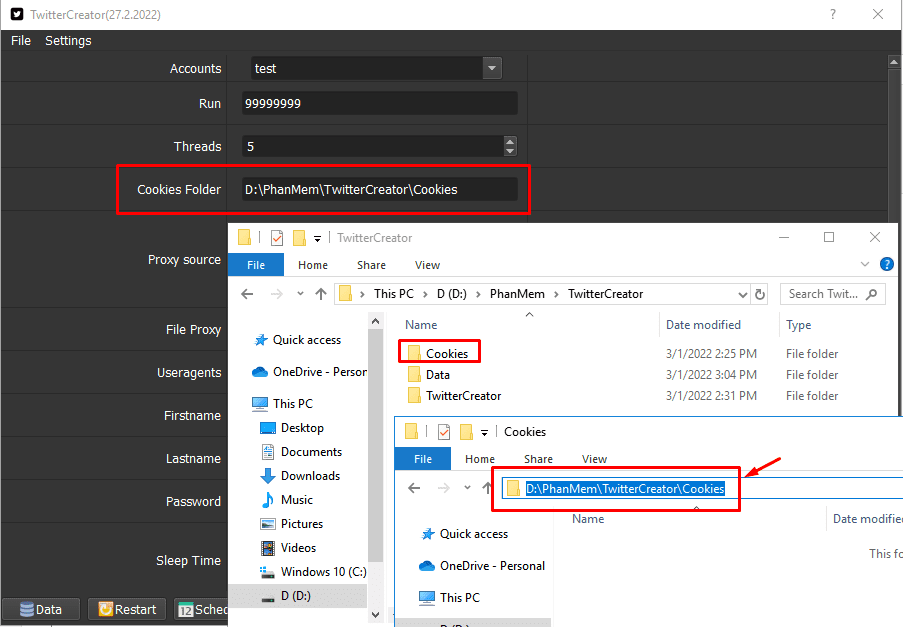Switch to the Share ribbon tab in TwitterCreator window
The height and width of the screenshot is (627, 903).
(x=371, y=265)
